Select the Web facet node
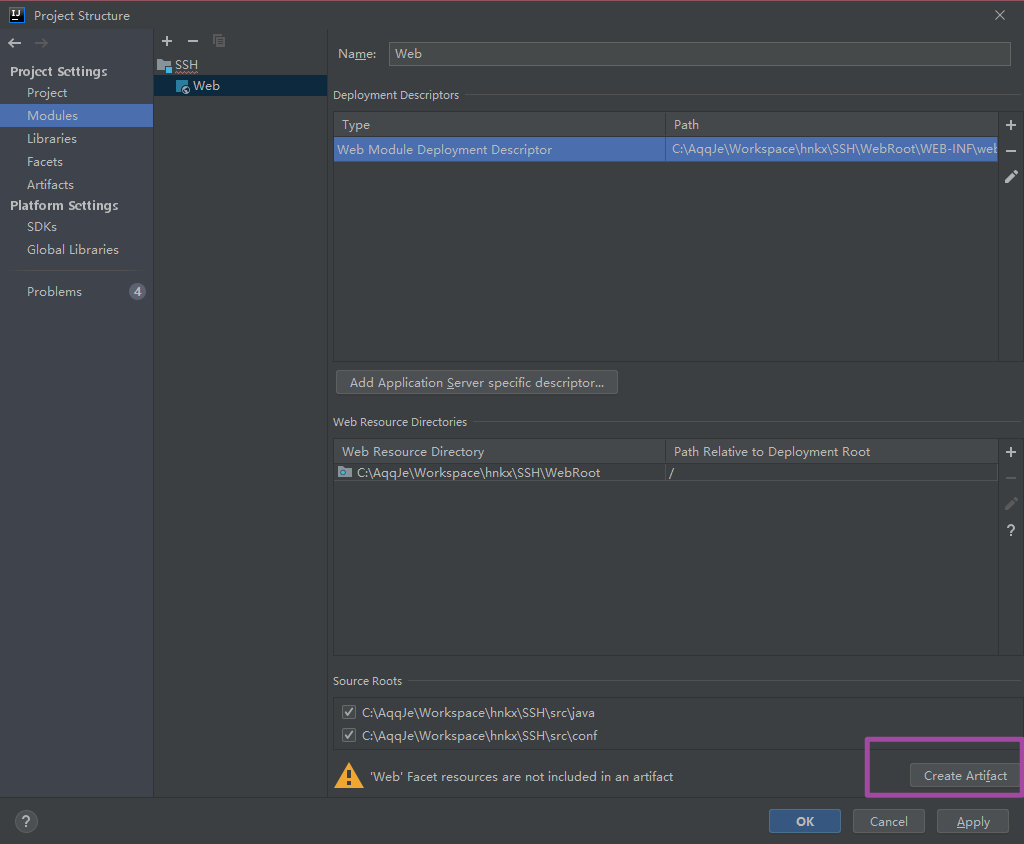The width and height of the screenshot is (1024, 844). click(x=198, y=86)
